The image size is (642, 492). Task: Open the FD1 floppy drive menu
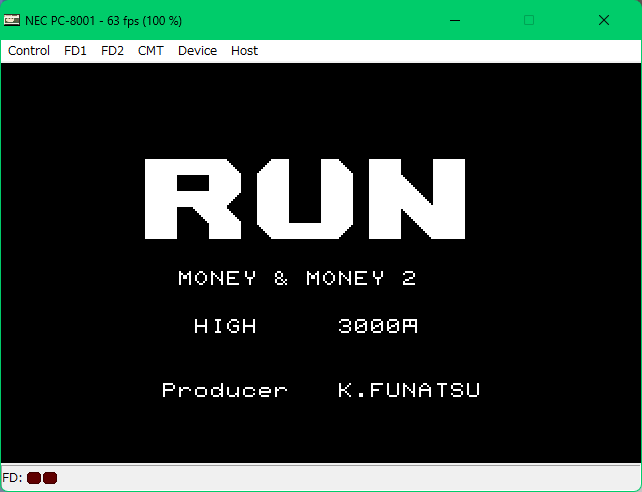75,51
